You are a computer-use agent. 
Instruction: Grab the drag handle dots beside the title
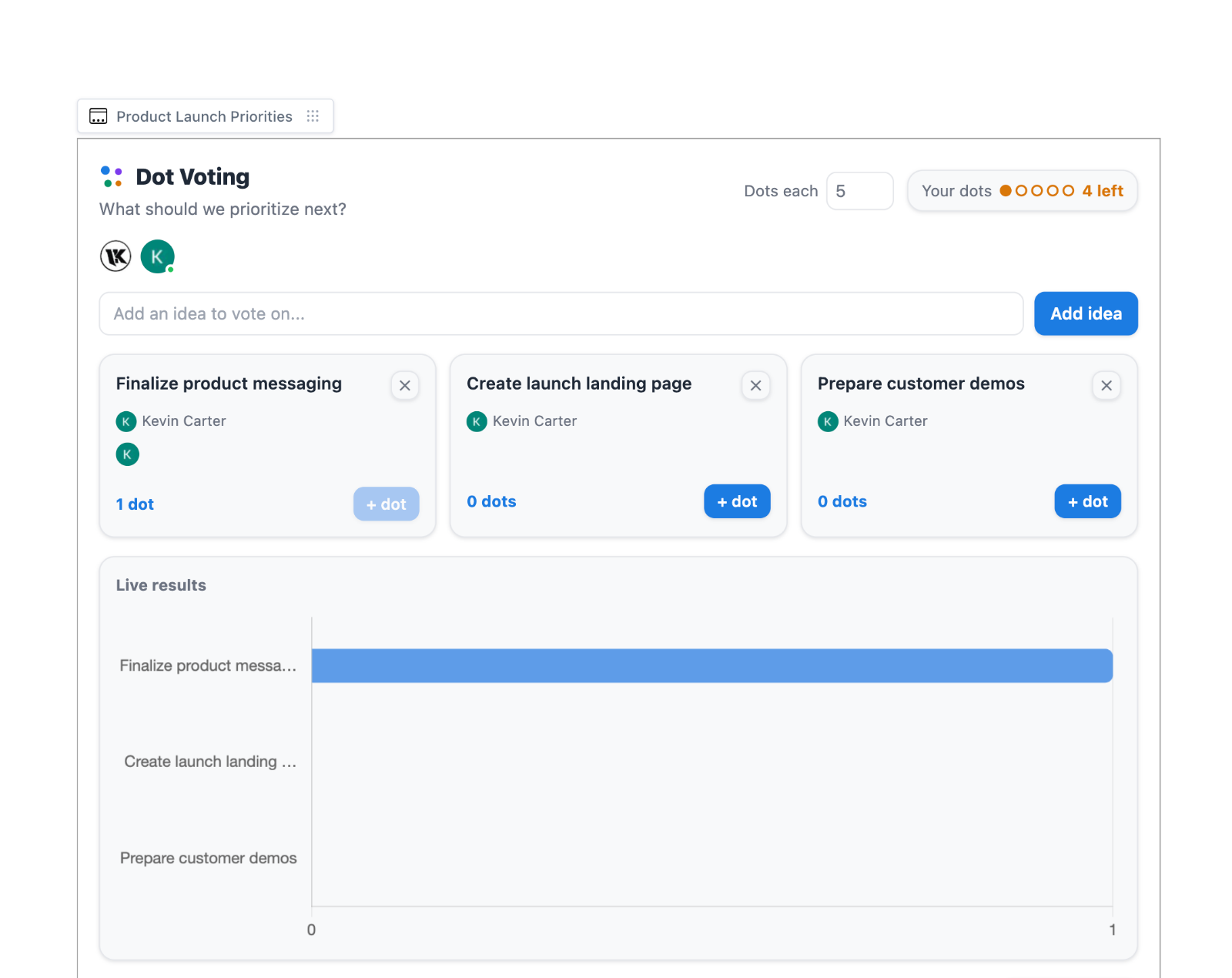click(x=313, y=116)
